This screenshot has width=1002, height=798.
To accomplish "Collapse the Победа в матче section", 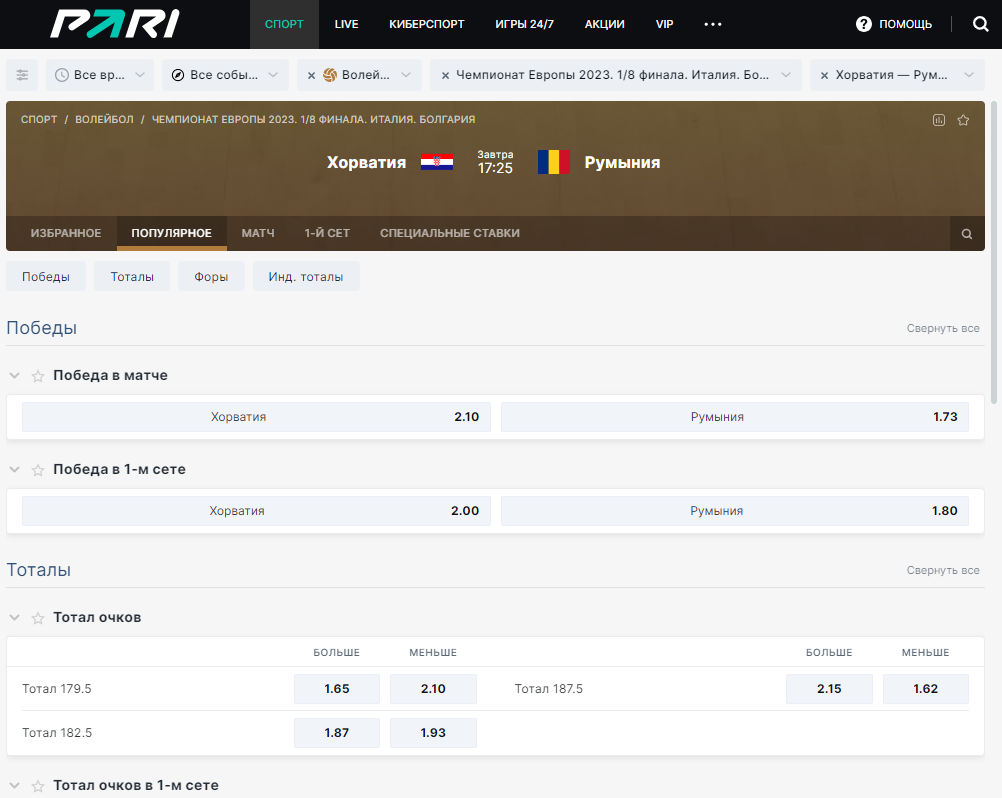I will 15,376.
